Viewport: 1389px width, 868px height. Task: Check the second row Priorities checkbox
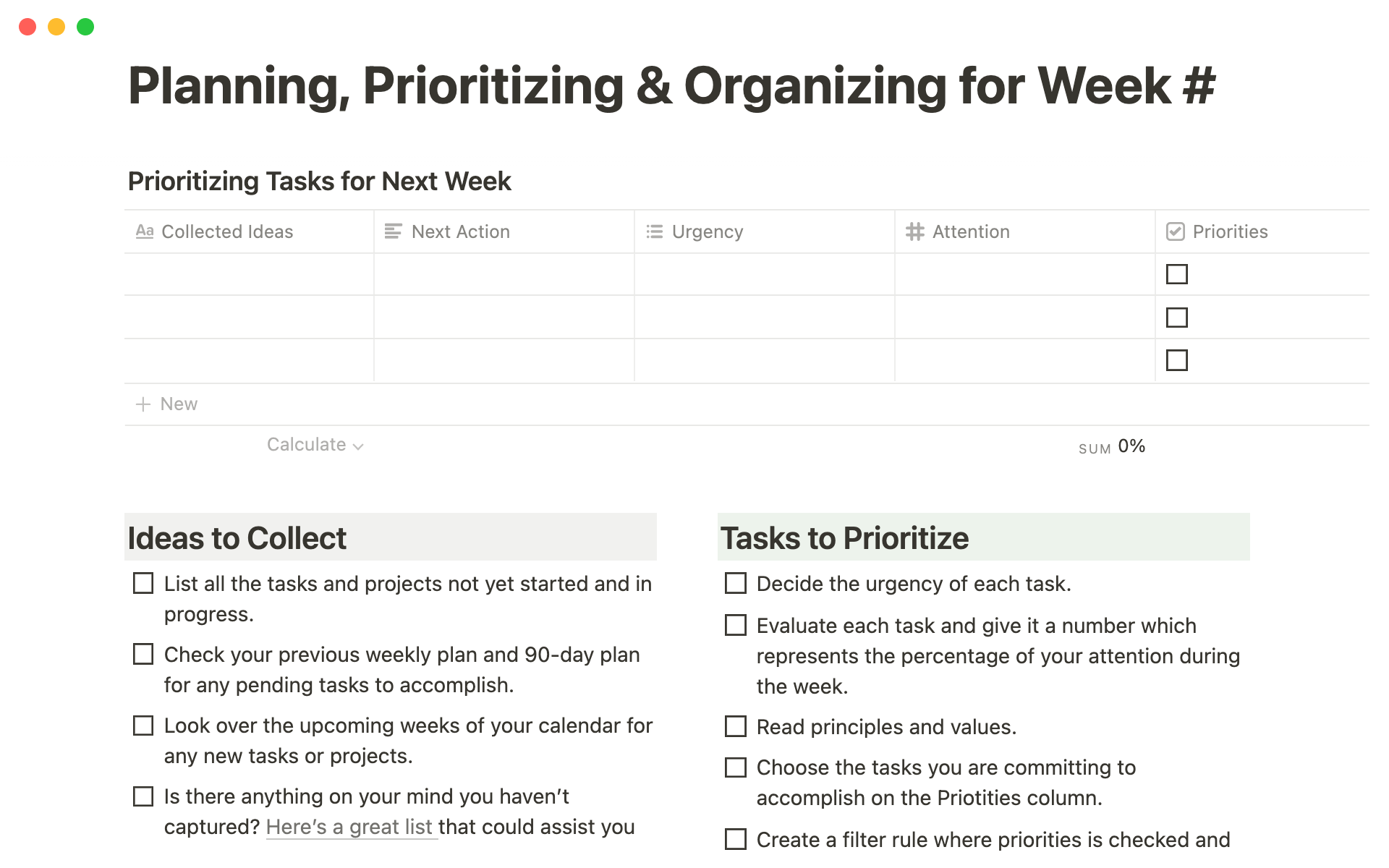[x=1177, y=318]
